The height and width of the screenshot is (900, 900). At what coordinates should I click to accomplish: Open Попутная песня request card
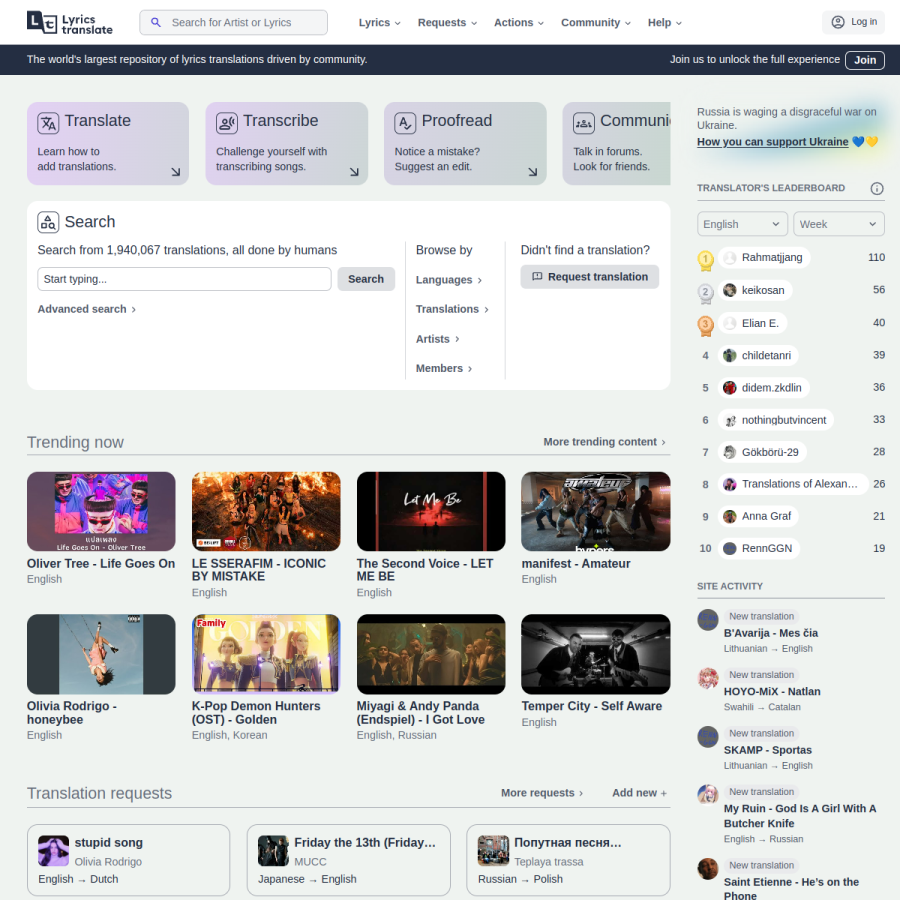(568, 860)
